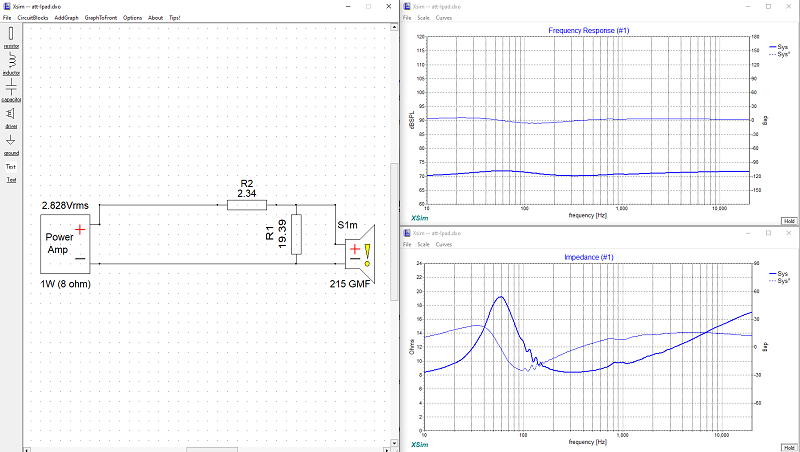Open the AddGraph menu
The height and width of the screenshot is (452, 800).
(66, 17)
